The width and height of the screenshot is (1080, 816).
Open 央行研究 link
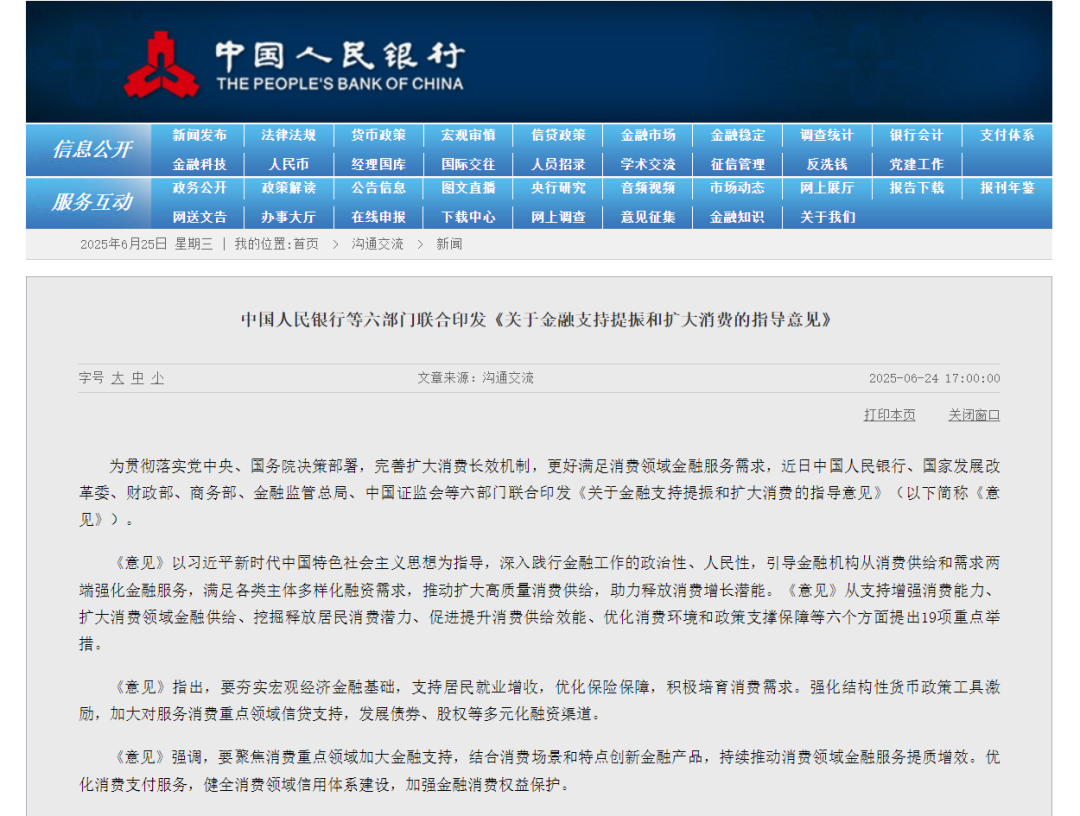click(x=558, y=187)
